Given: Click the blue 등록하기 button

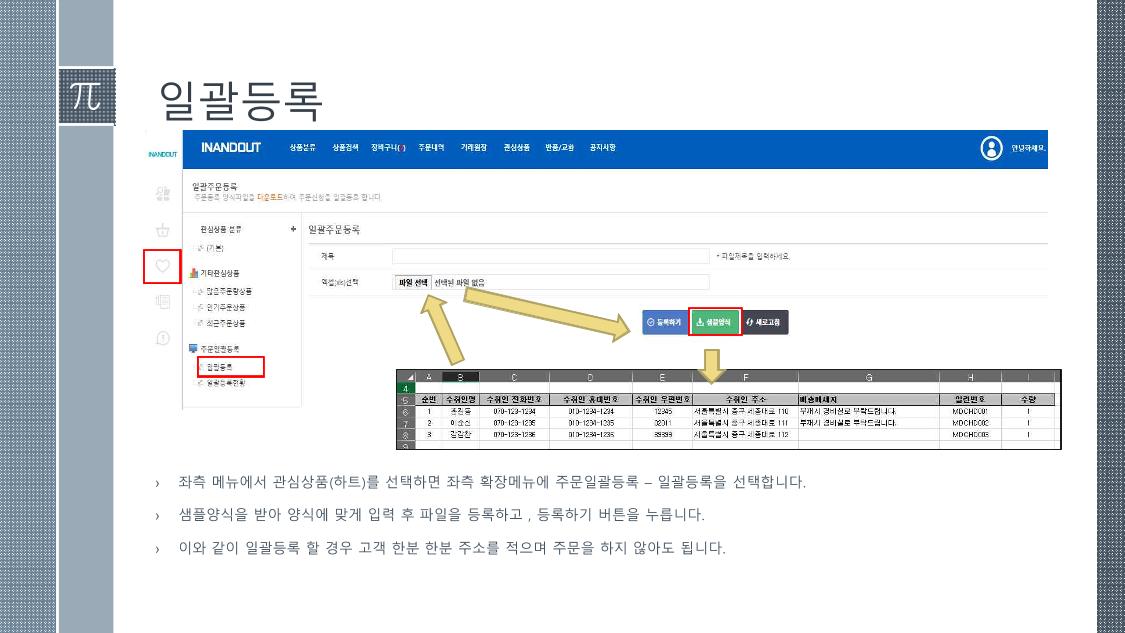Looking at the screenshot, I should 664,322.
